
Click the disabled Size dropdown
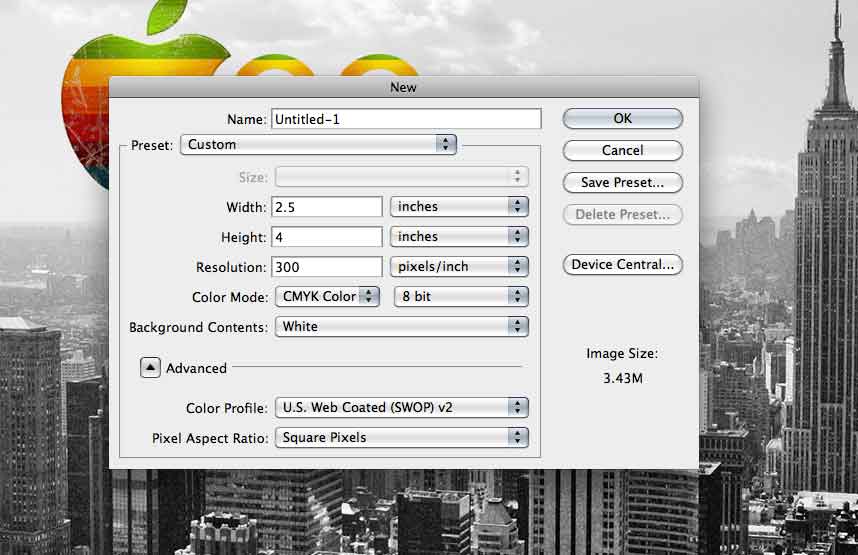402,177
